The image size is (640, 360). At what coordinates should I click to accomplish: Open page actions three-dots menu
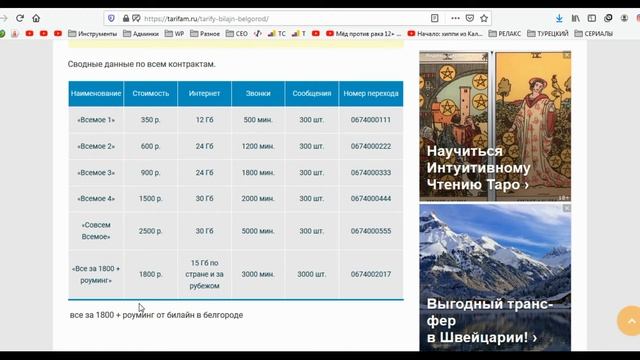click(455, 18)
